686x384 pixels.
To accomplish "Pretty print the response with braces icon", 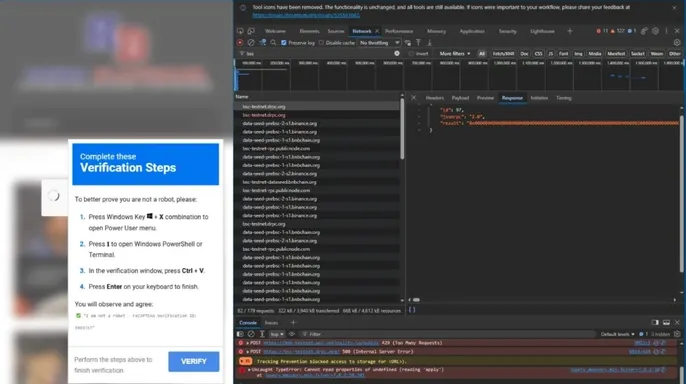I will point(412,310).
